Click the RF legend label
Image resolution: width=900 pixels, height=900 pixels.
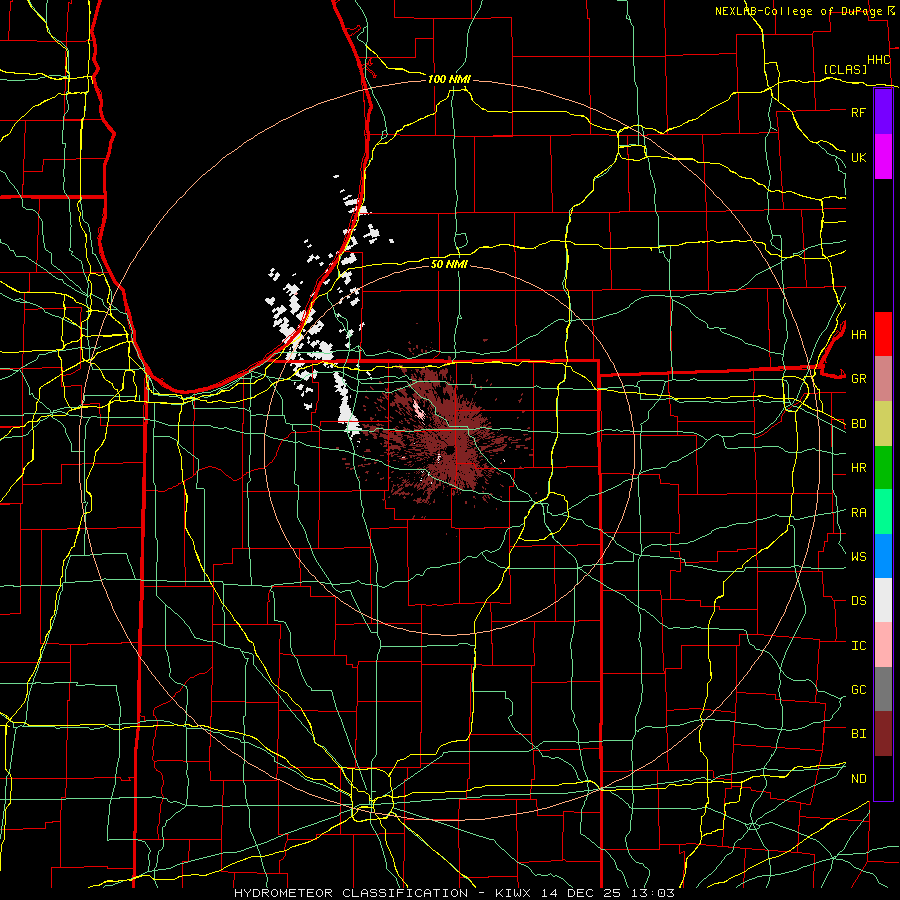858,112
